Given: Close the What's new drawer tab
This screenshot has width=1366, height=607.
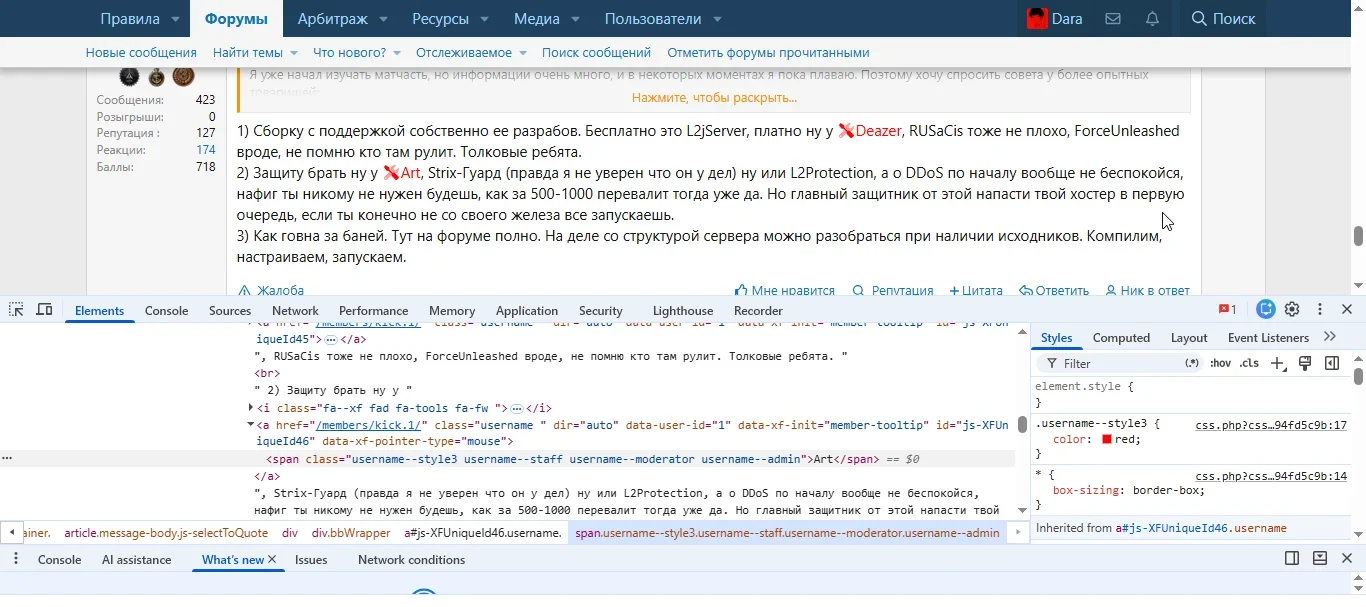Looking at the screenshot, I should 271,560.
